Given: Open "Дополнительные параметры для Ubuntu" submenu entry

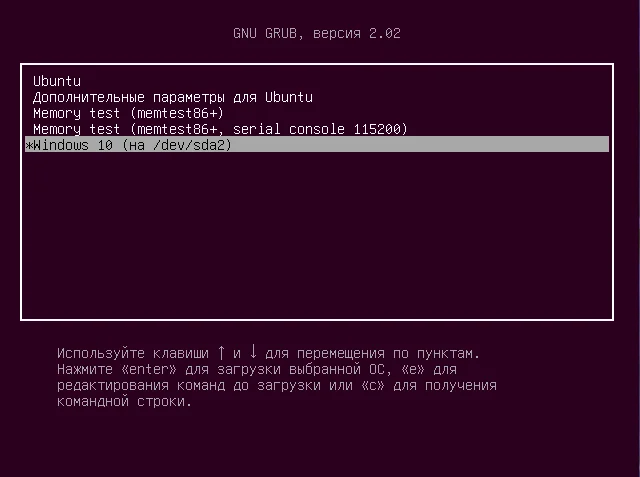Looking at the screenshot, I should tap(172, 97).
